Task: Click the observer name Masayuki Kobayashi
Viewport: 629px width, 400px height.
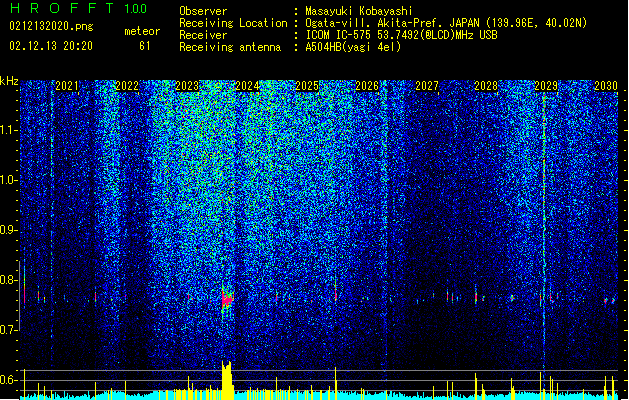Action: coord(359,11)
